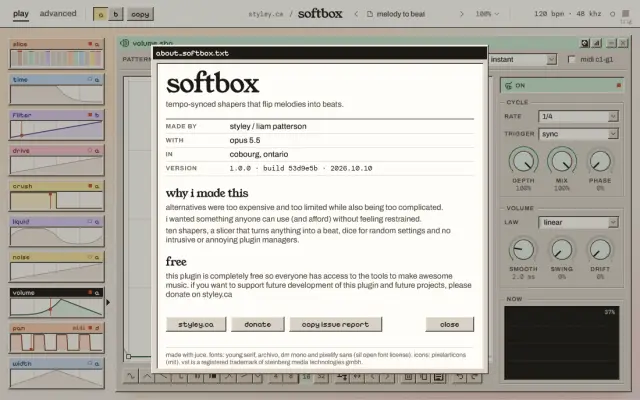Click the volume shaper expand arrow
The width and height of the screenshot is (640, 400).
click(x=108, y=302)
